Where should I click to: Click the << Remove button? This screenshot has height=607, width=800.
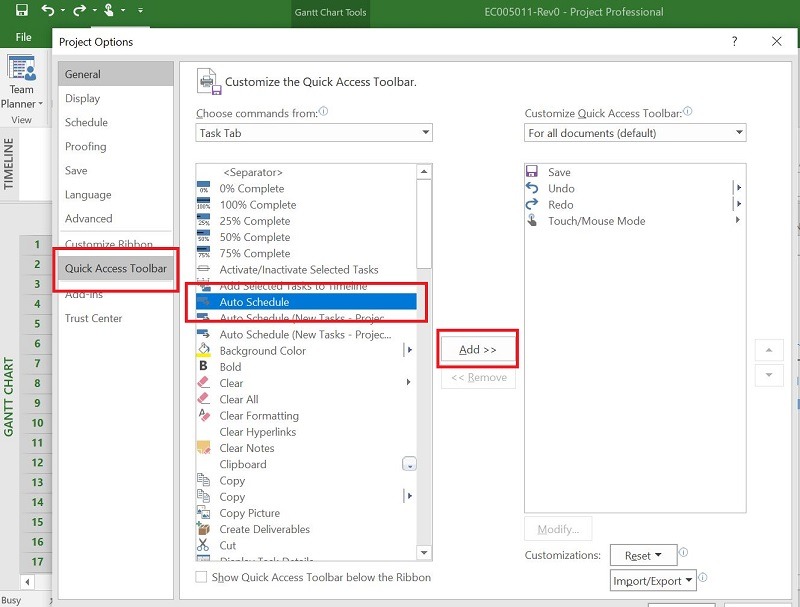pos(479,377)
